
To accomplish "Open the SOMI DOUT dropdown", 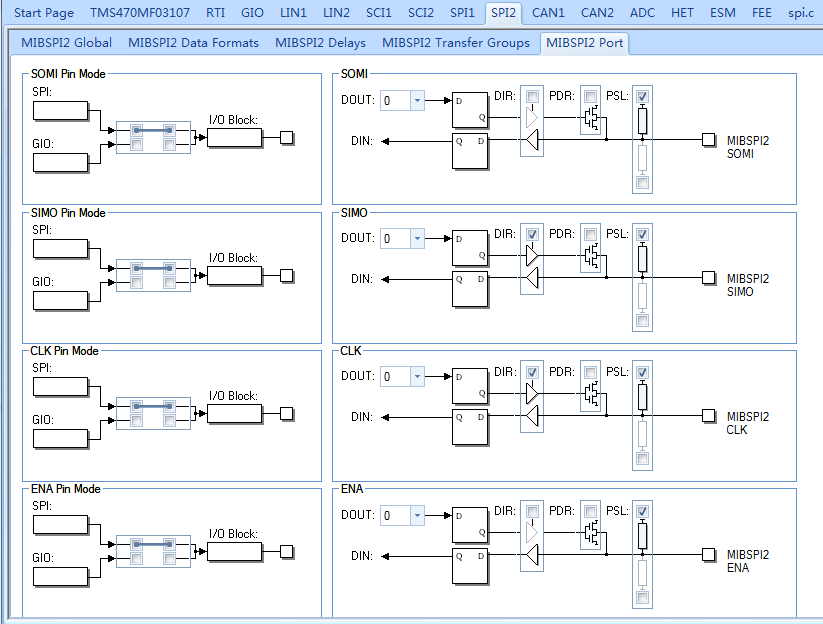I will coord(417,100).
